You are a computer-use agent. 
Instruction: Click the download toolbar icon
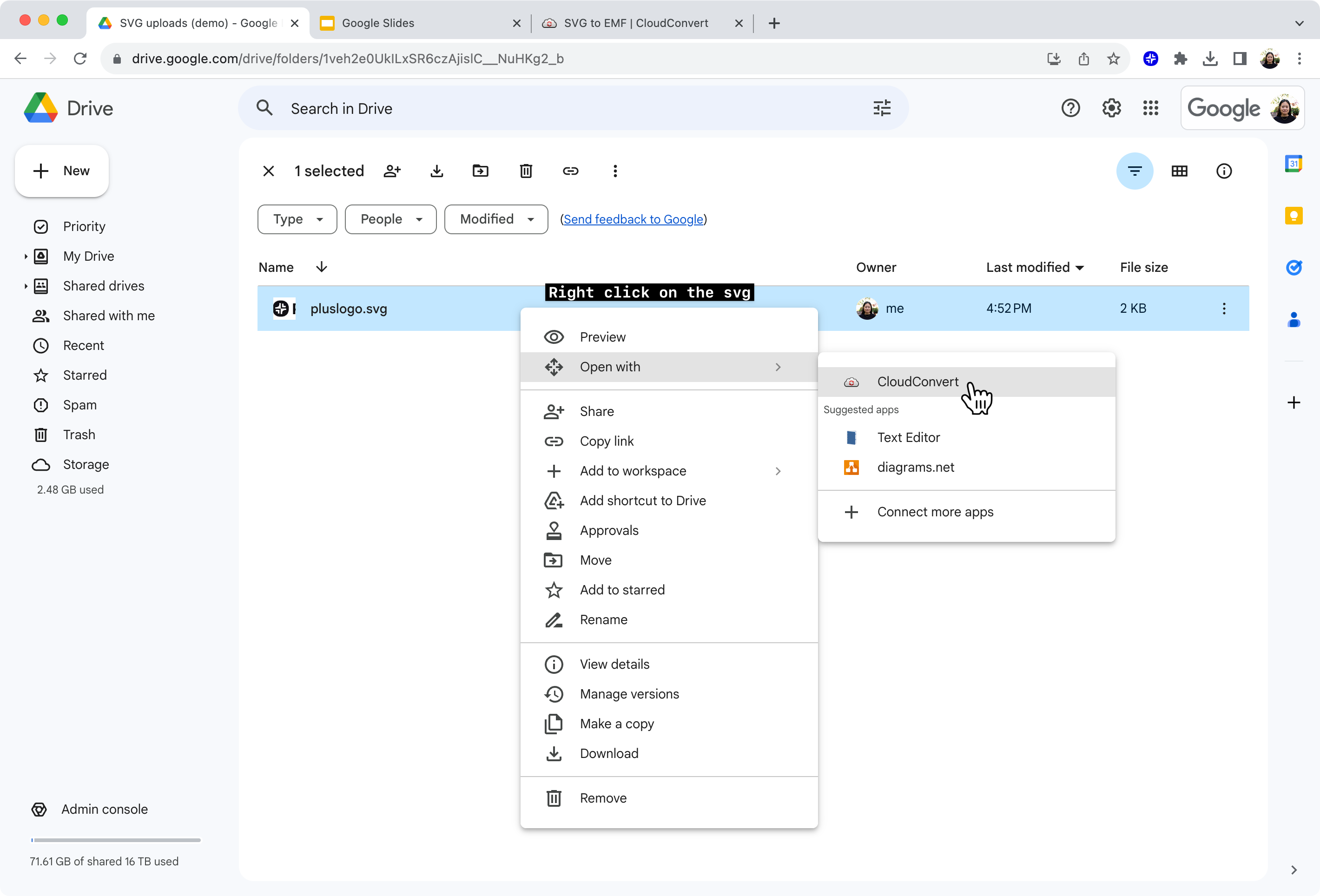pyautogui.click(x=436, y=171)
